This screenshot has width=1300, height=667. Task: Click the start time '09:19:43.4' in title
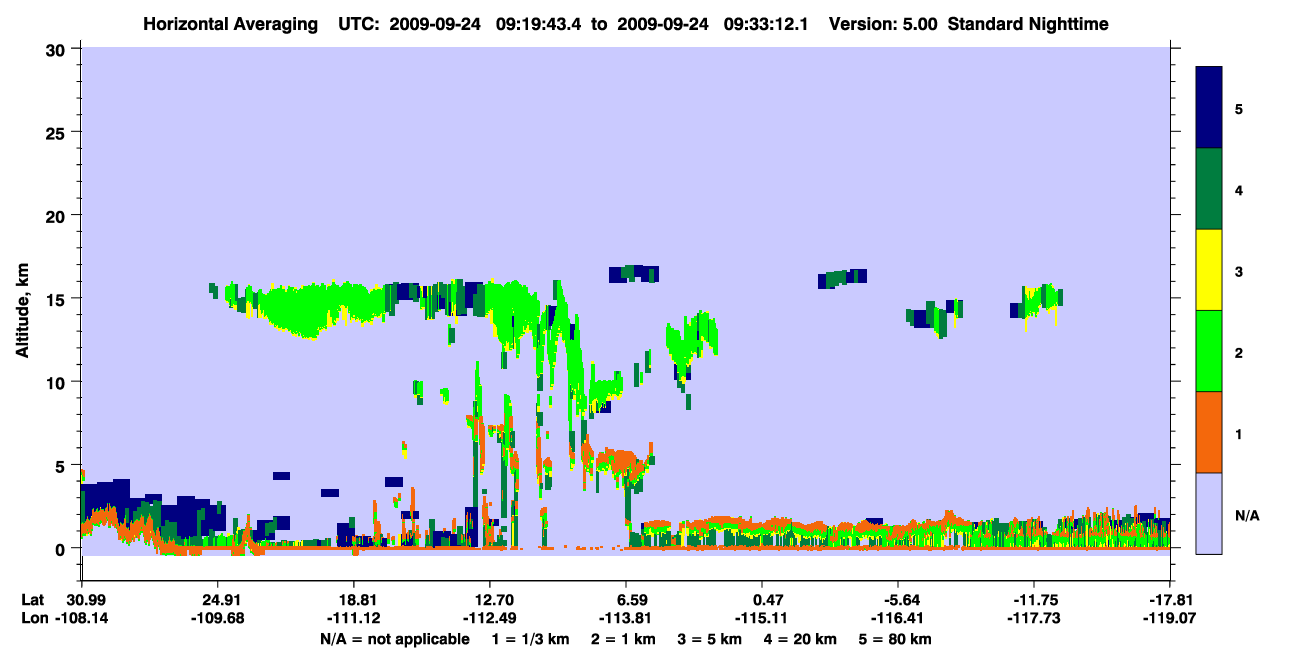point(539,23)
